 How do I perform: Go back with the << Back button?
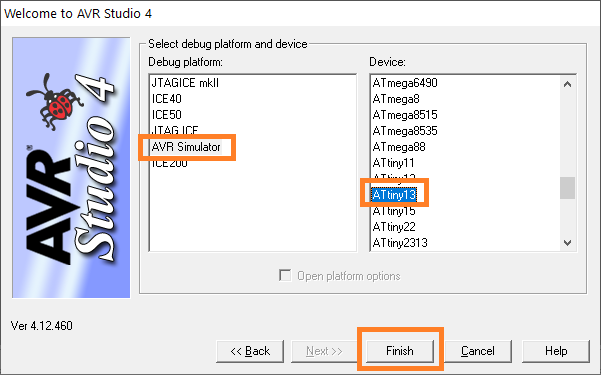pos(250,351)
